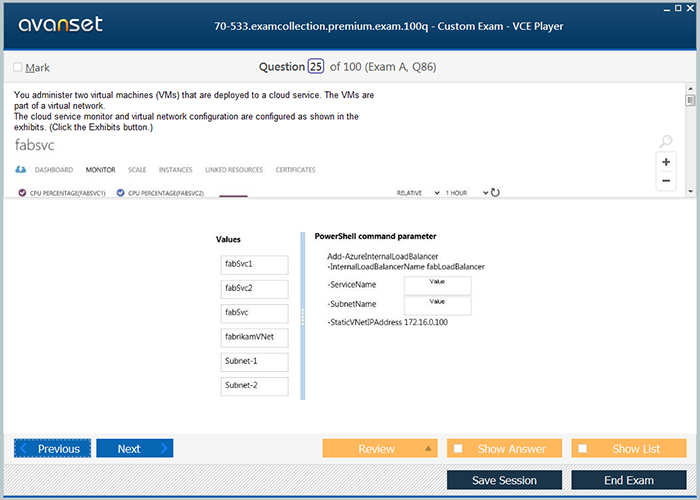Click the Next button right arrow icon

(x=164, y=448)
